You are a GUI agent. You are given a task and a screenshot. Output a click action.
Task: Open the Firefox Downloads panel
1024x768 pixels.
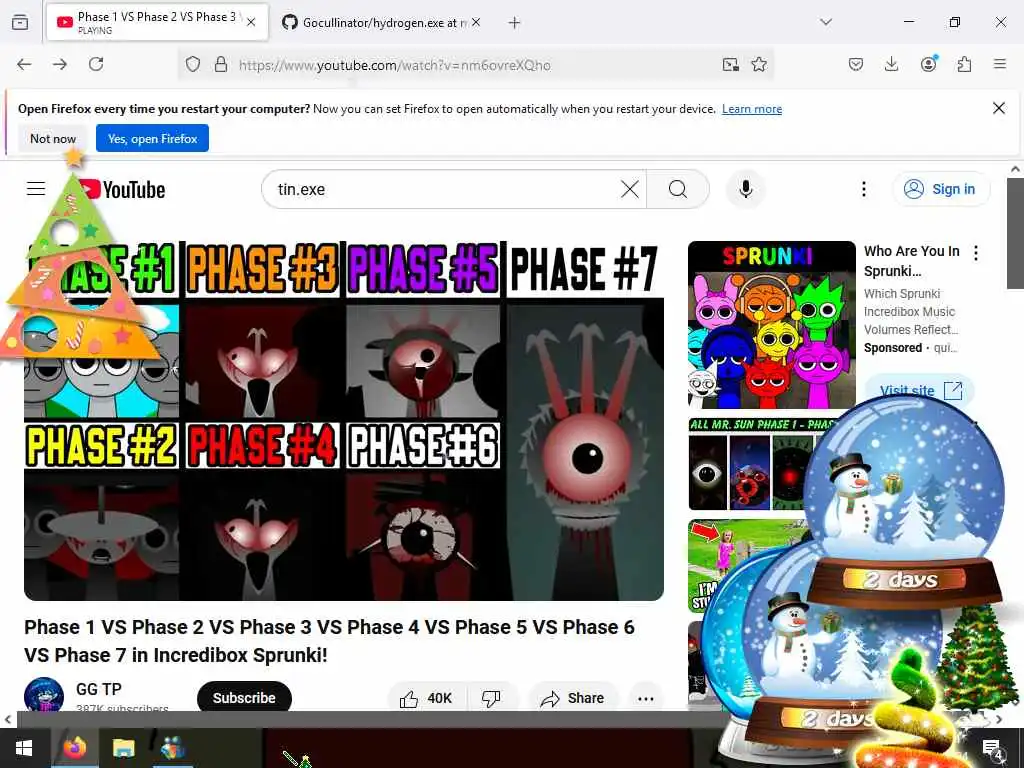pyautogui.click(x=891, y=64)
